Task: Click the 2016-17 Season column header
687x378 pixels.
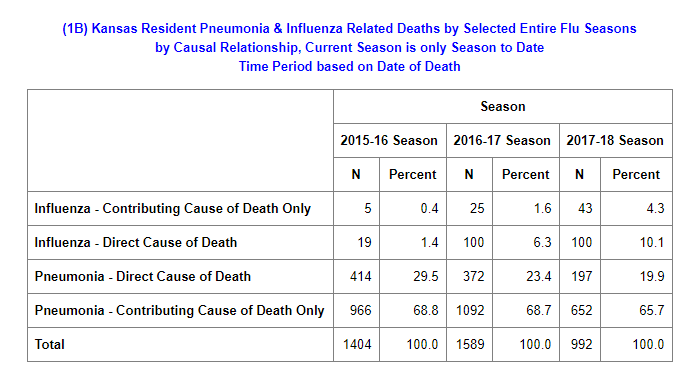Action: pos(503,140)
